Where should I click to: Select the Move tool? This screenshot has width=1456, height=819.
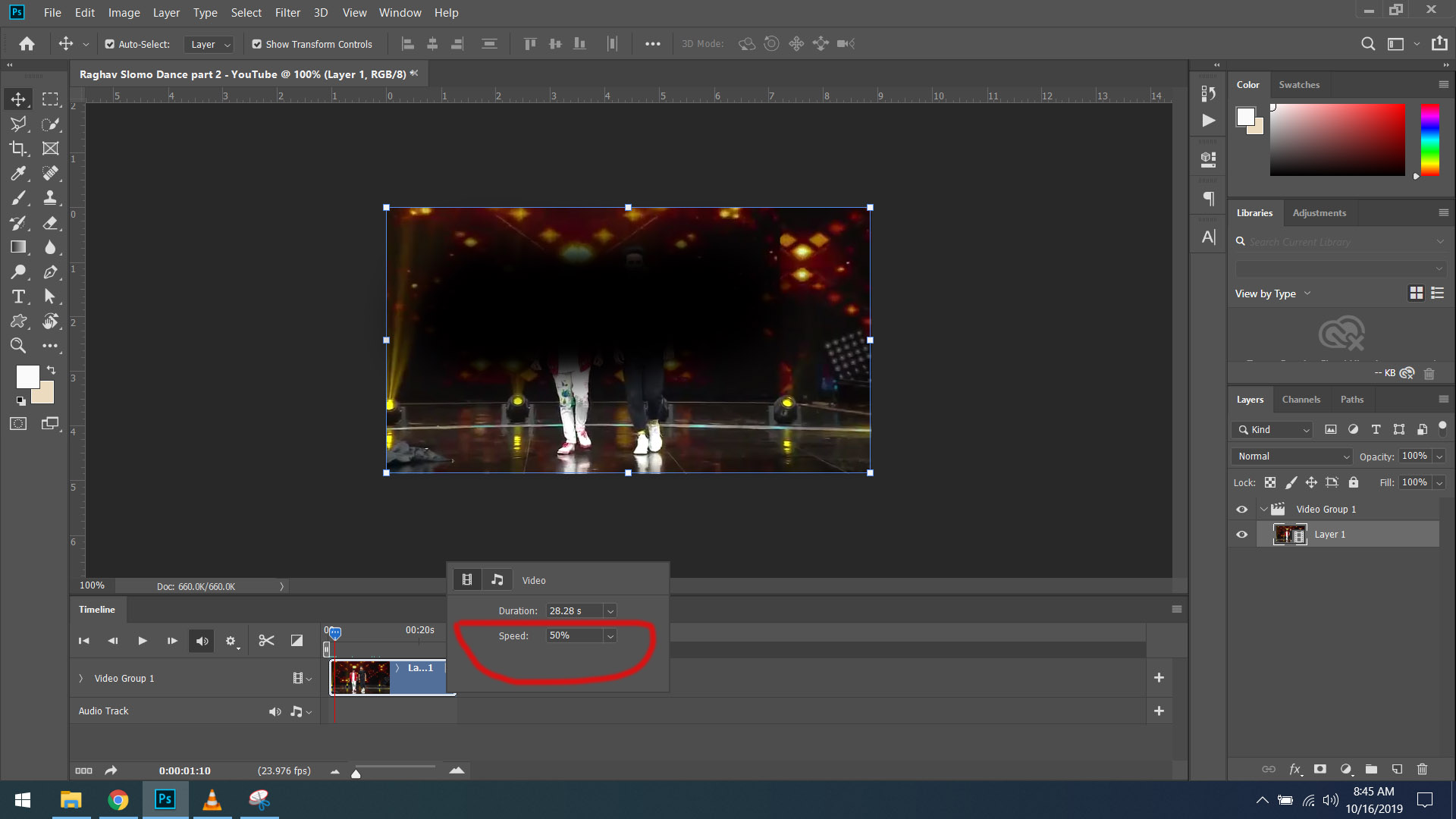point(18,99)
